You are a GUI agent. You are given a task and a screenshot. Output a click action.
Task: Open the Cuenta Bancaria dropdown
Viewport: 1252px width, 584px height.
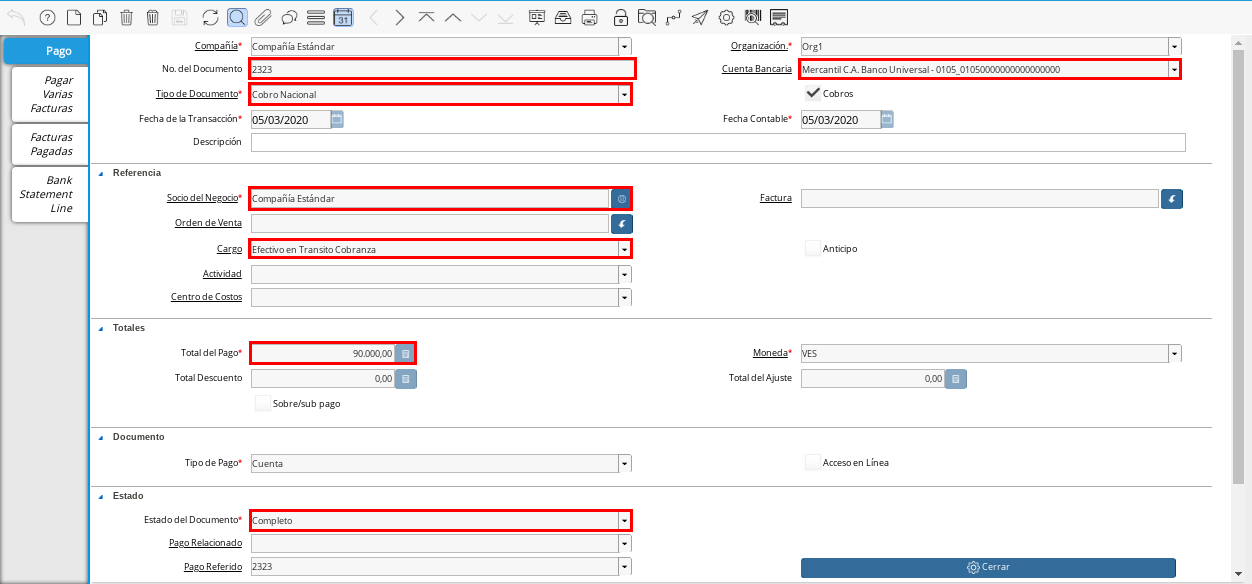tap(1174, 69)
